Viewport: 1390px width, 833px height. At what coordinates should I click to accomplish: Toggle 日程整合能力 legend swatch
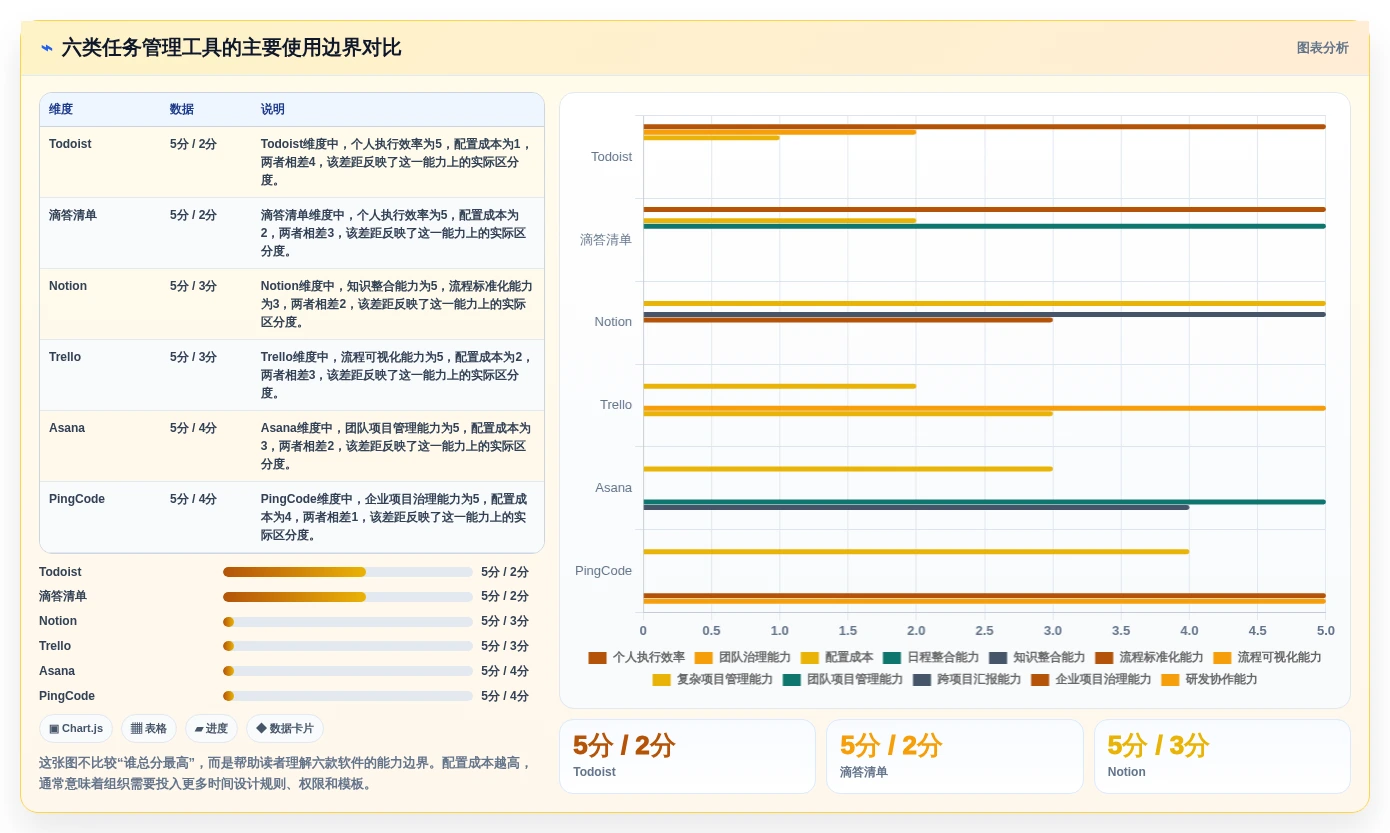coord(892,658)
